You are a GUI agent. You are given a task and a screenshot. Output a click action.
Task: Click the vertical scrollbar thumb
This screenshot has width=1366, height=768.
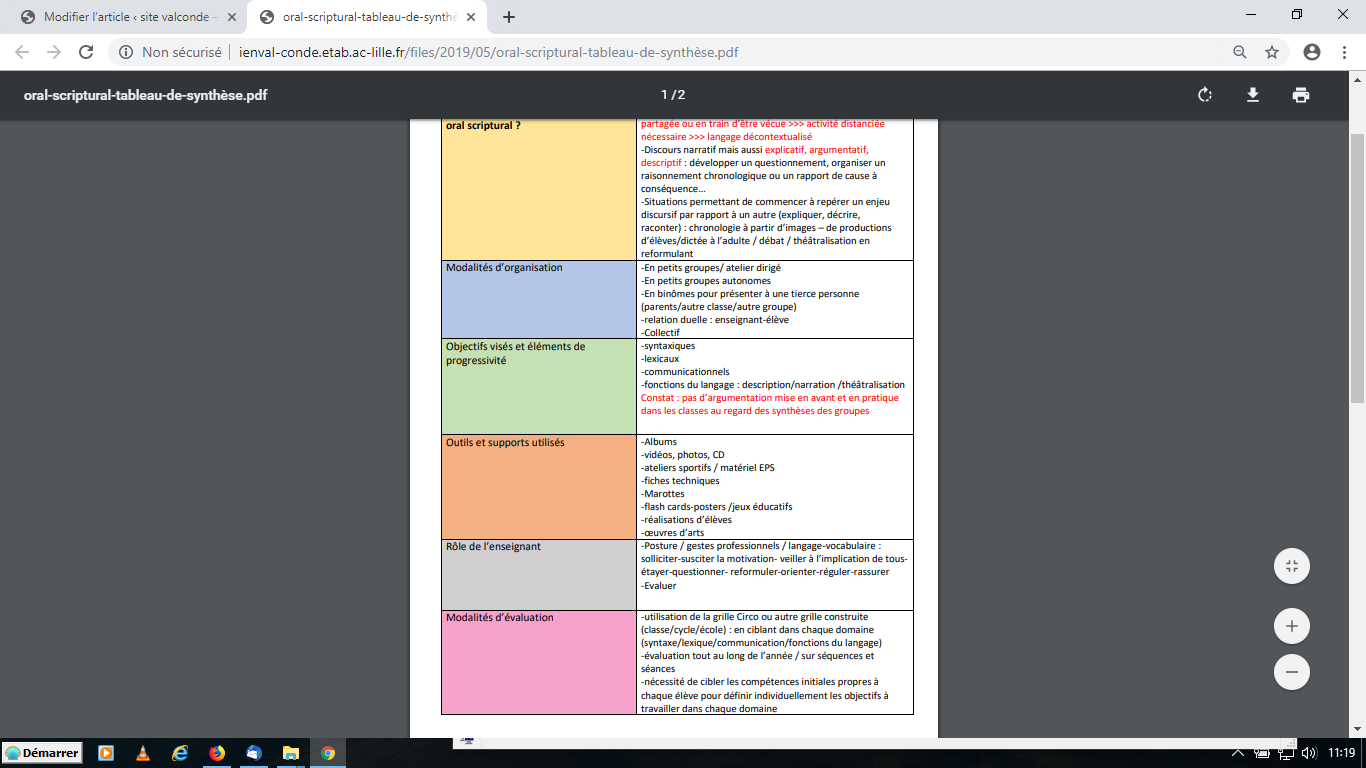coord(1357,268)
